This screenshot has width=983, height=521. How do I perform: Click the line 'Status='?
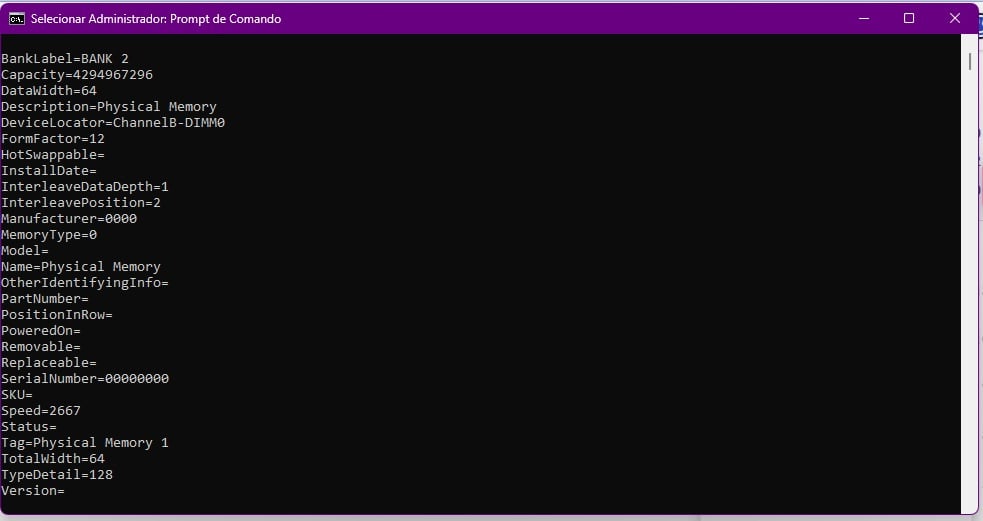tap(29, 426)
